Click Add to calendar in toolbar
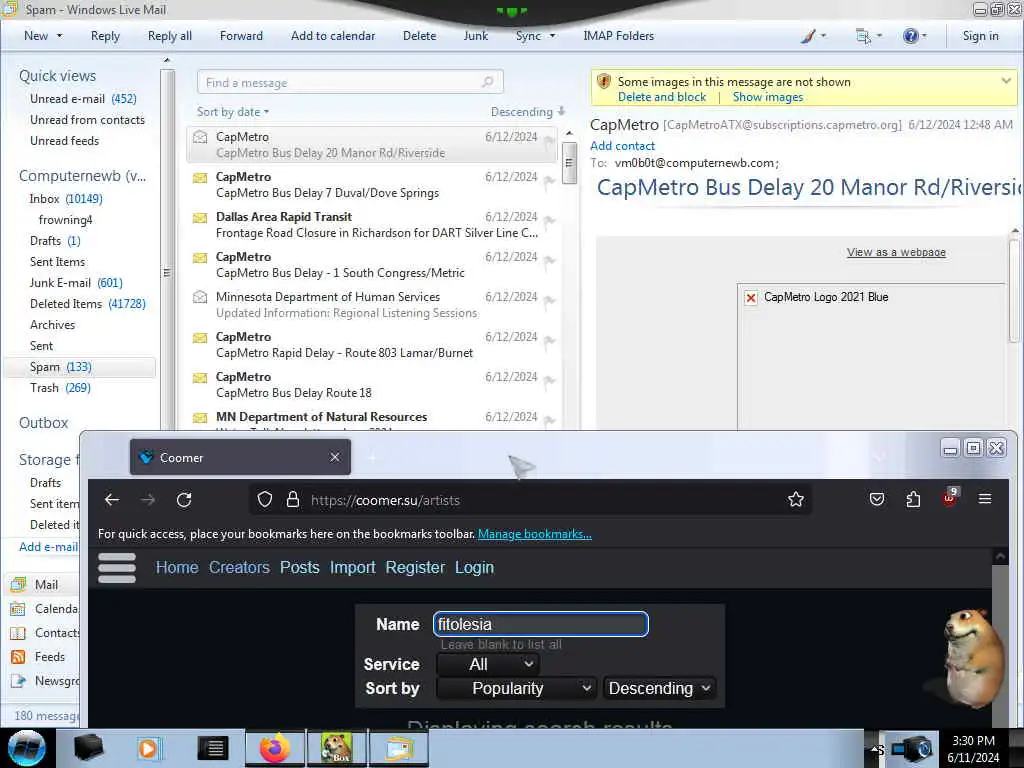Screen dimensions: 1024x768 (x=333, y=36)
